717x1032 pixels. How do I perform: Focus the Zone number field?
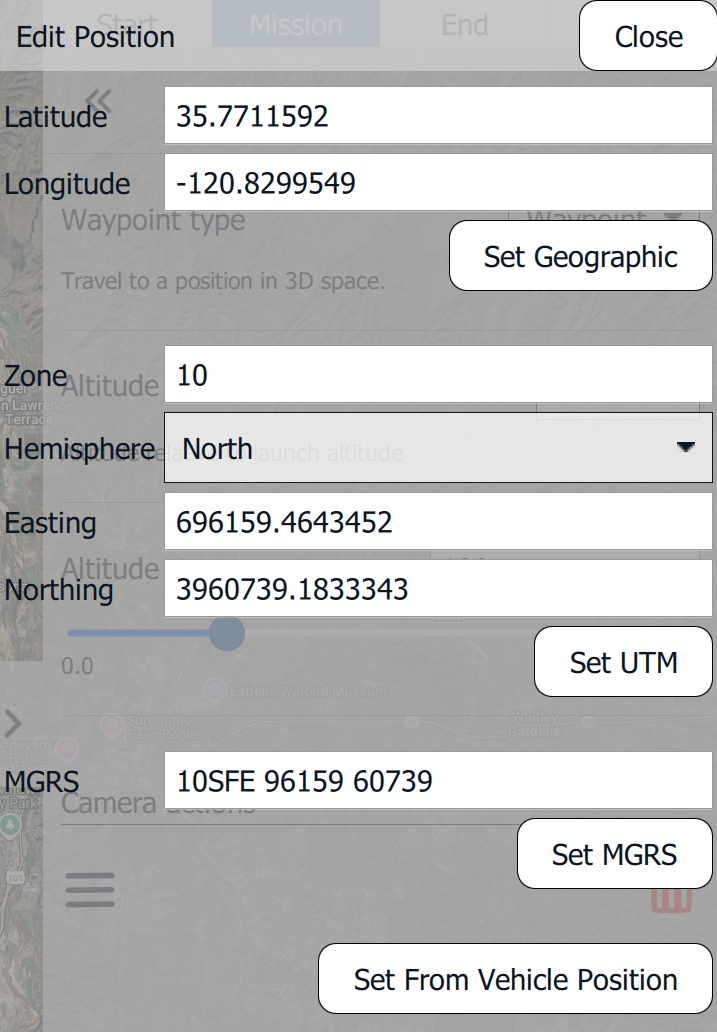437,375
